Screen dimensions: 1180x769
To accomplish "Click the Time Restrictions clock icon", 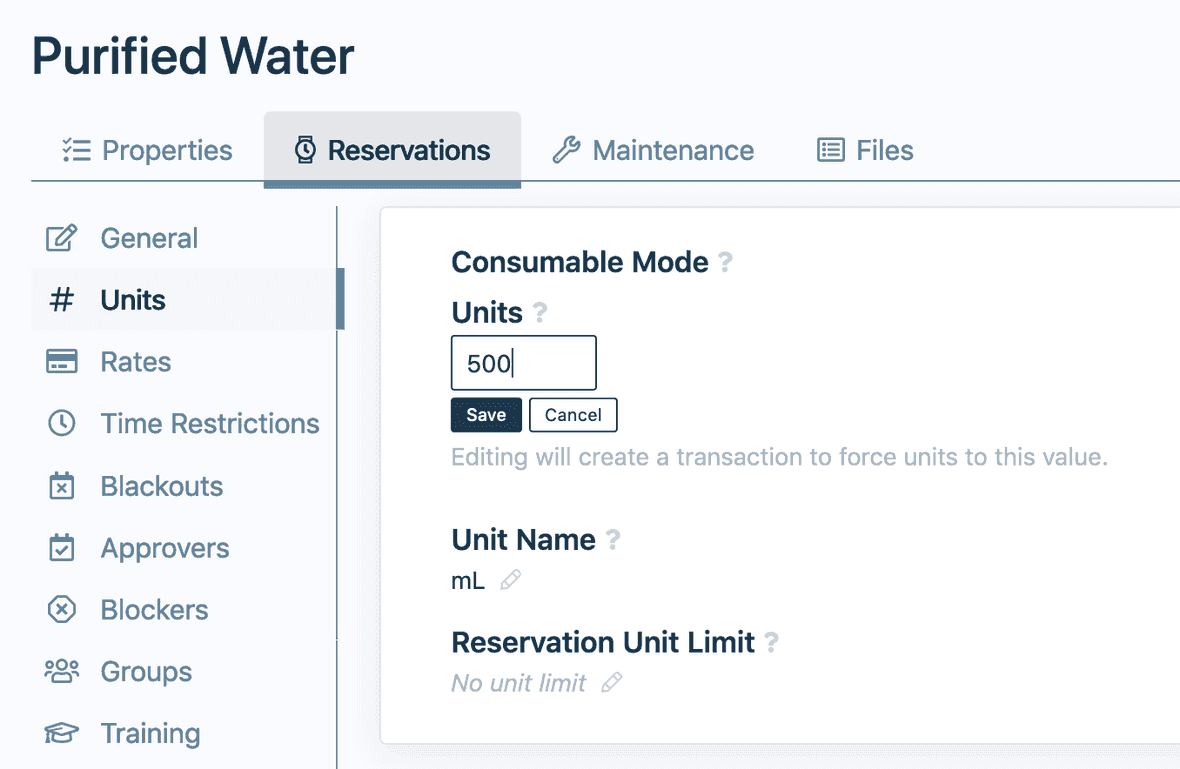I will [x=62, y=424].
